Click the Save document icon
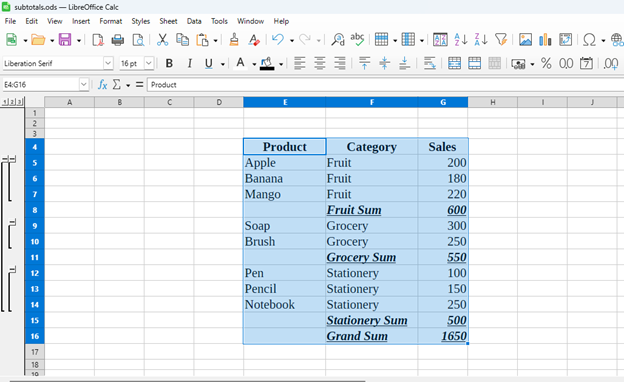Screen dimensions: 624x382 [64, 40]
